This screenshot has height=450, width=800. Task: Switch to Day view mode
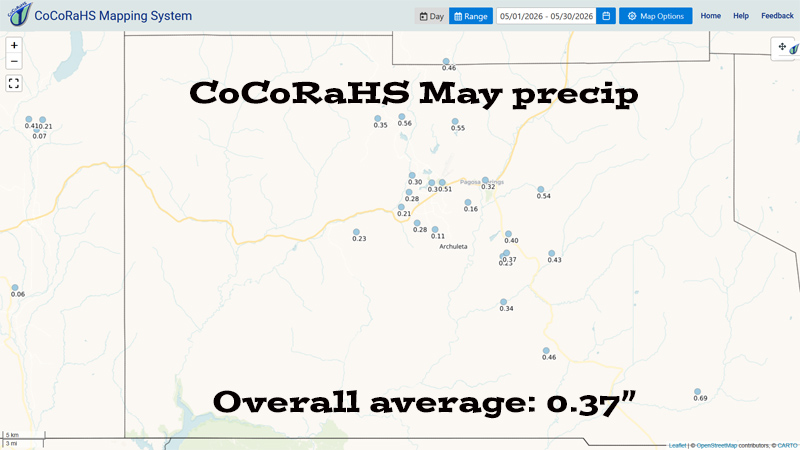click(x=432, y=16)
